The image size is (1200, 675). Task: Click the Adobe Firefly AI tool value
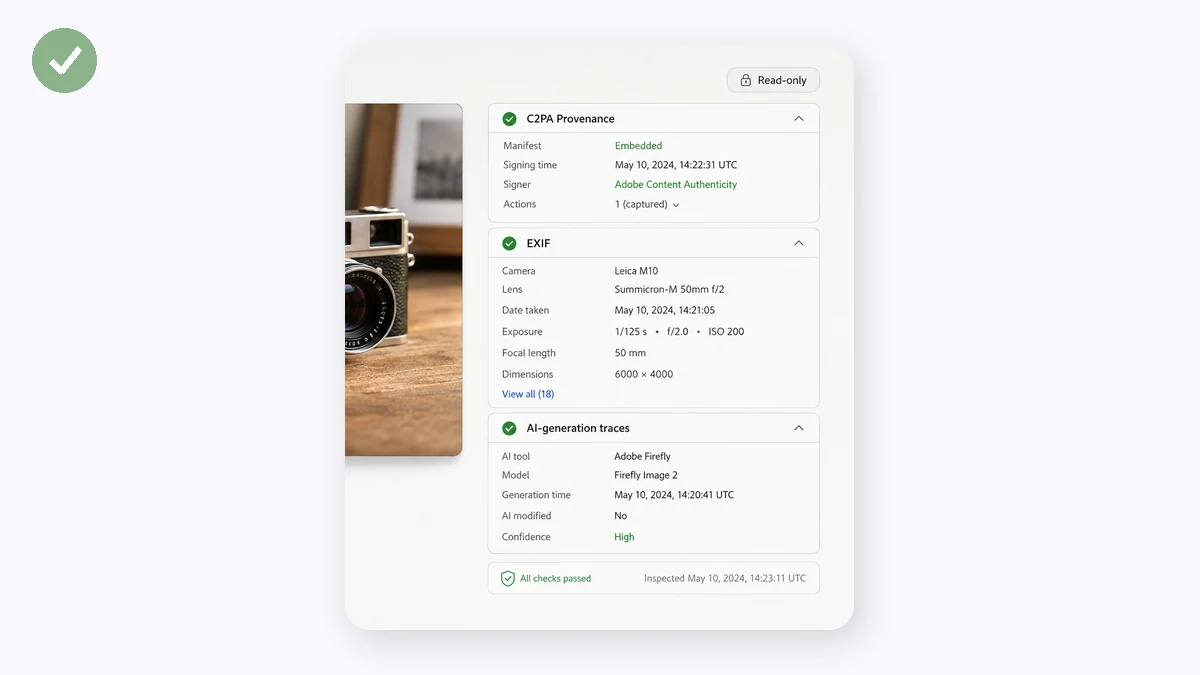click(642, 456)
